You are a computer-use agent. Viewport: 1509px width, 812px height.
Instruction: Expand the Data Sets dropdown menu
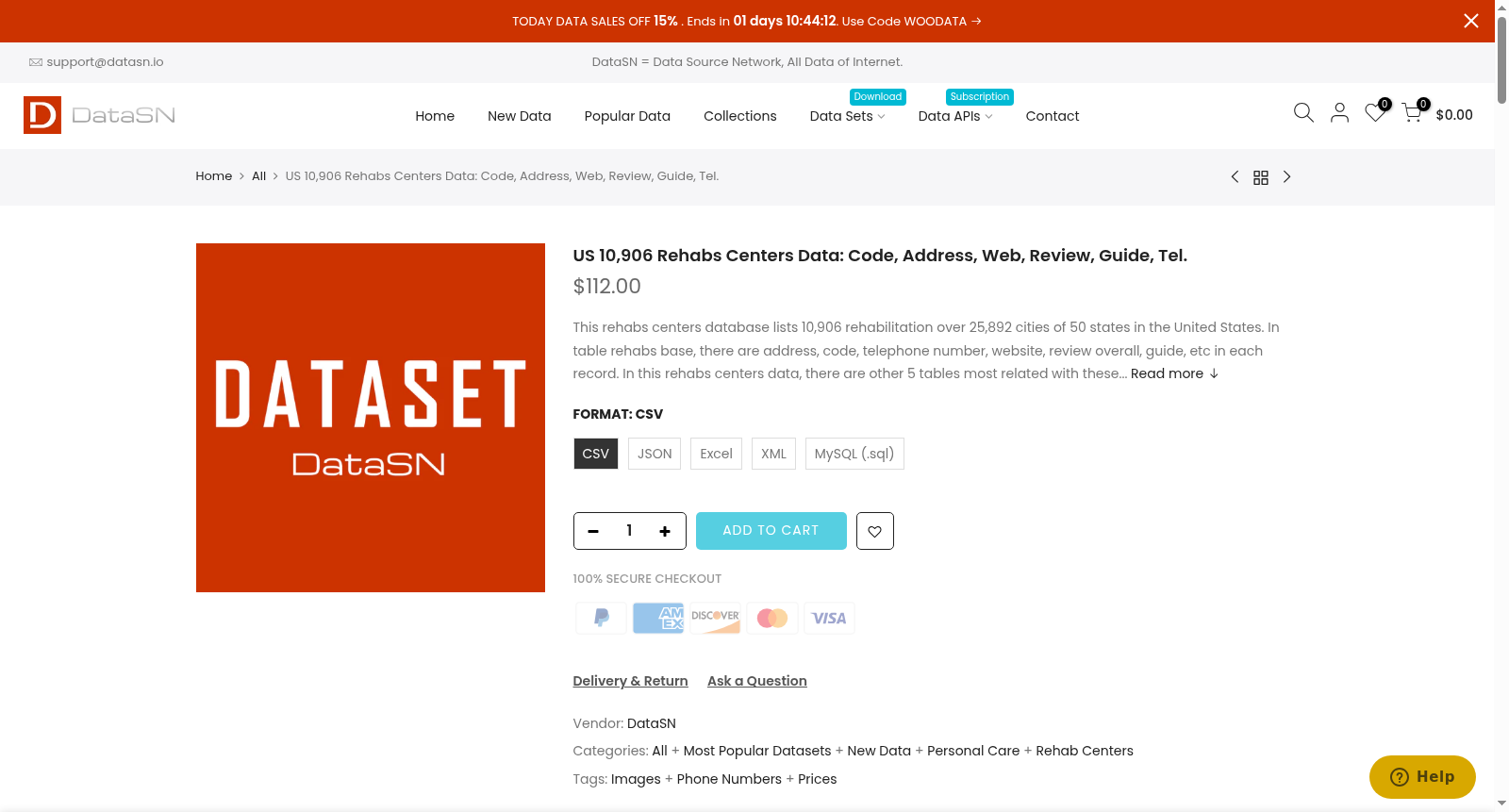pyautogui.click(x=847, y=116)
